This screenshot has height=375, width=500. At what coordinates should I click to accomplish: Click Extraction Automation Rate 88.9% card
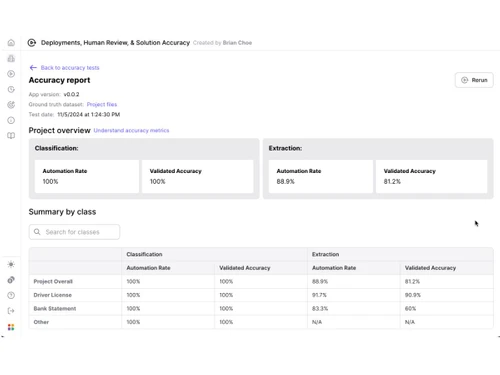pos(321,176)
